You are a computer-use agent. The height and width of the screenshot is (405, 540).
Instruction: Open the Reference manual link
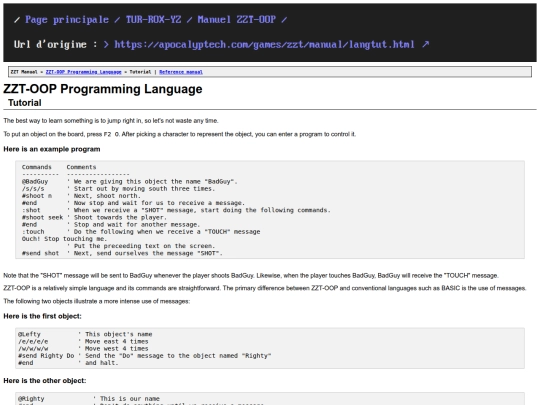coord(181,72)
